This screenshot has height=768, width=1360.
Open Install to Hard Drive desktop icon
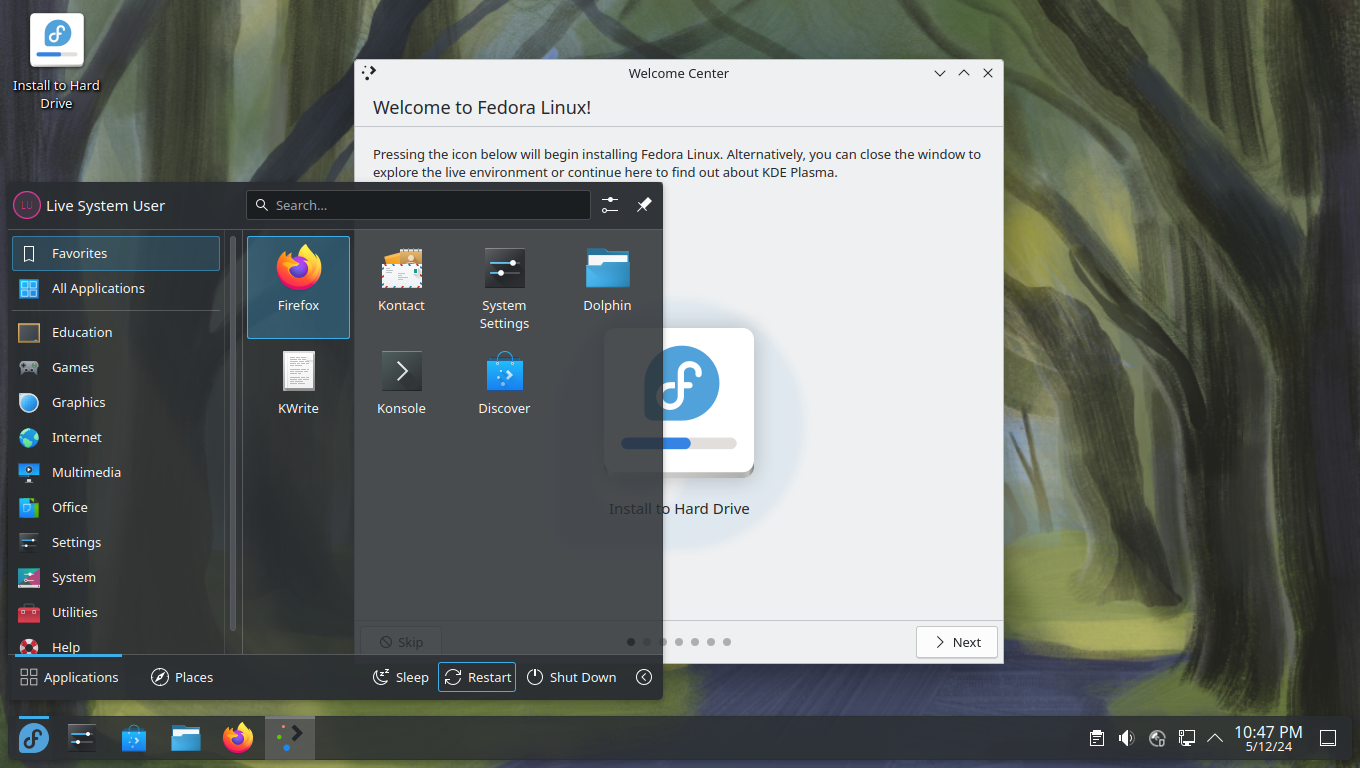[57, 62]
